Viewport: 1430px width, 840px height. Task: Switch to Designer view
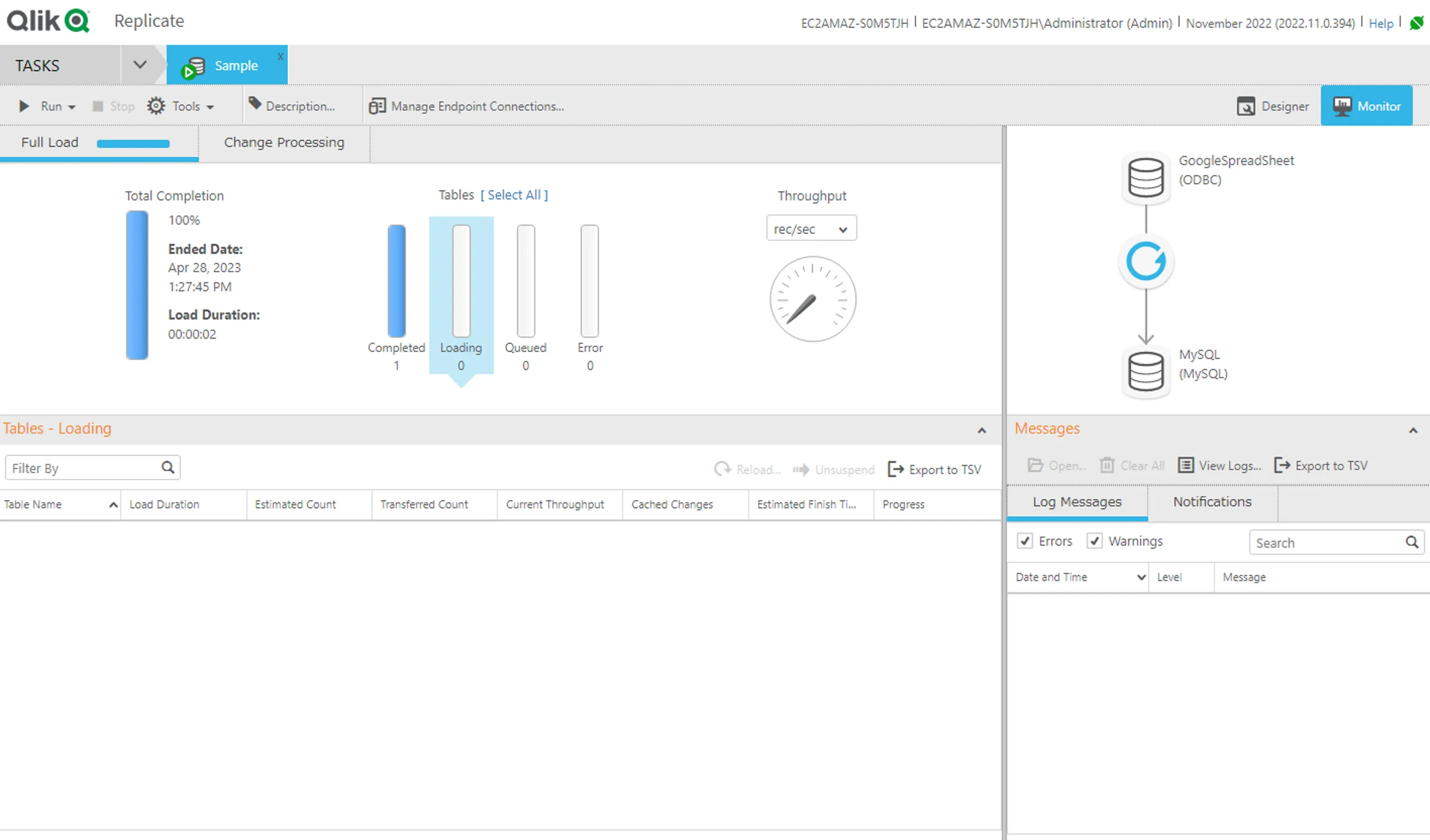click(x=1273, y=106)
